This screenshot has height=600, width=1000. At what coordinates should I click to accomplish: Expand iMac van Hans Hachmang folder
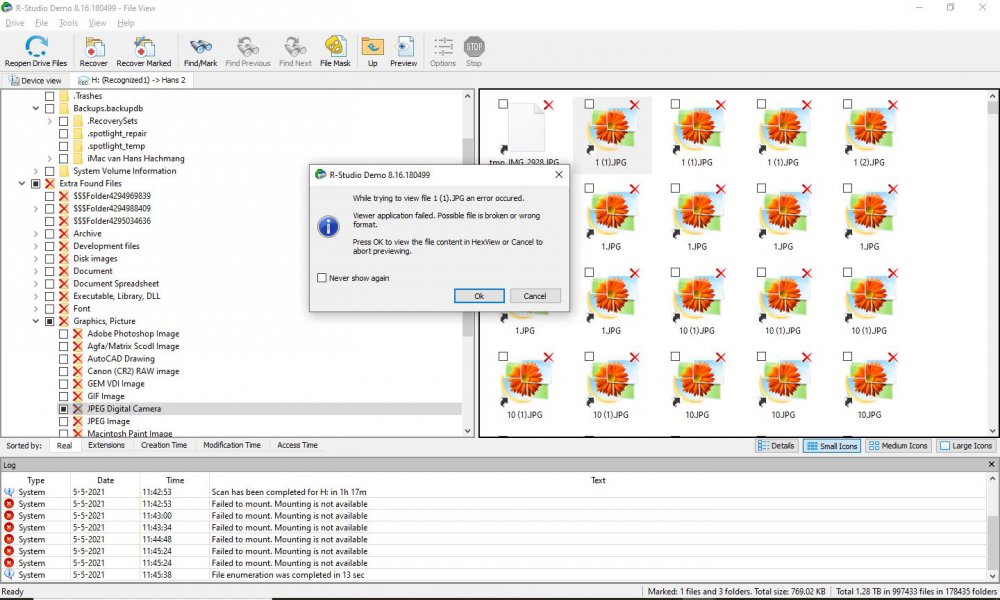point(50,159)
